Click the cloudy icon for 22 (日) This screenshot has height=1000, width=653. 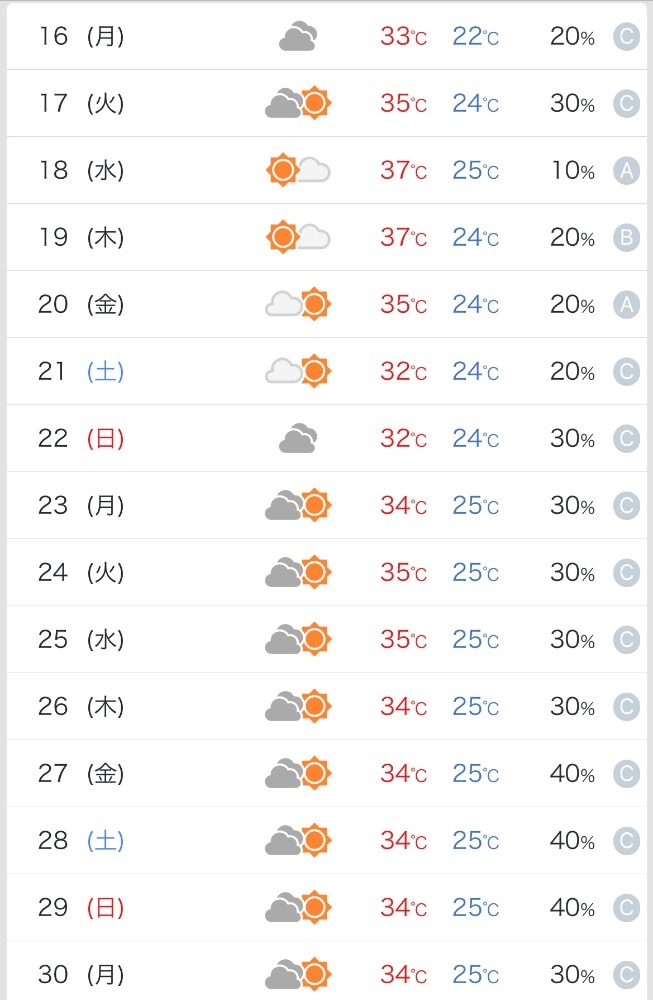[x=298, y=438]
